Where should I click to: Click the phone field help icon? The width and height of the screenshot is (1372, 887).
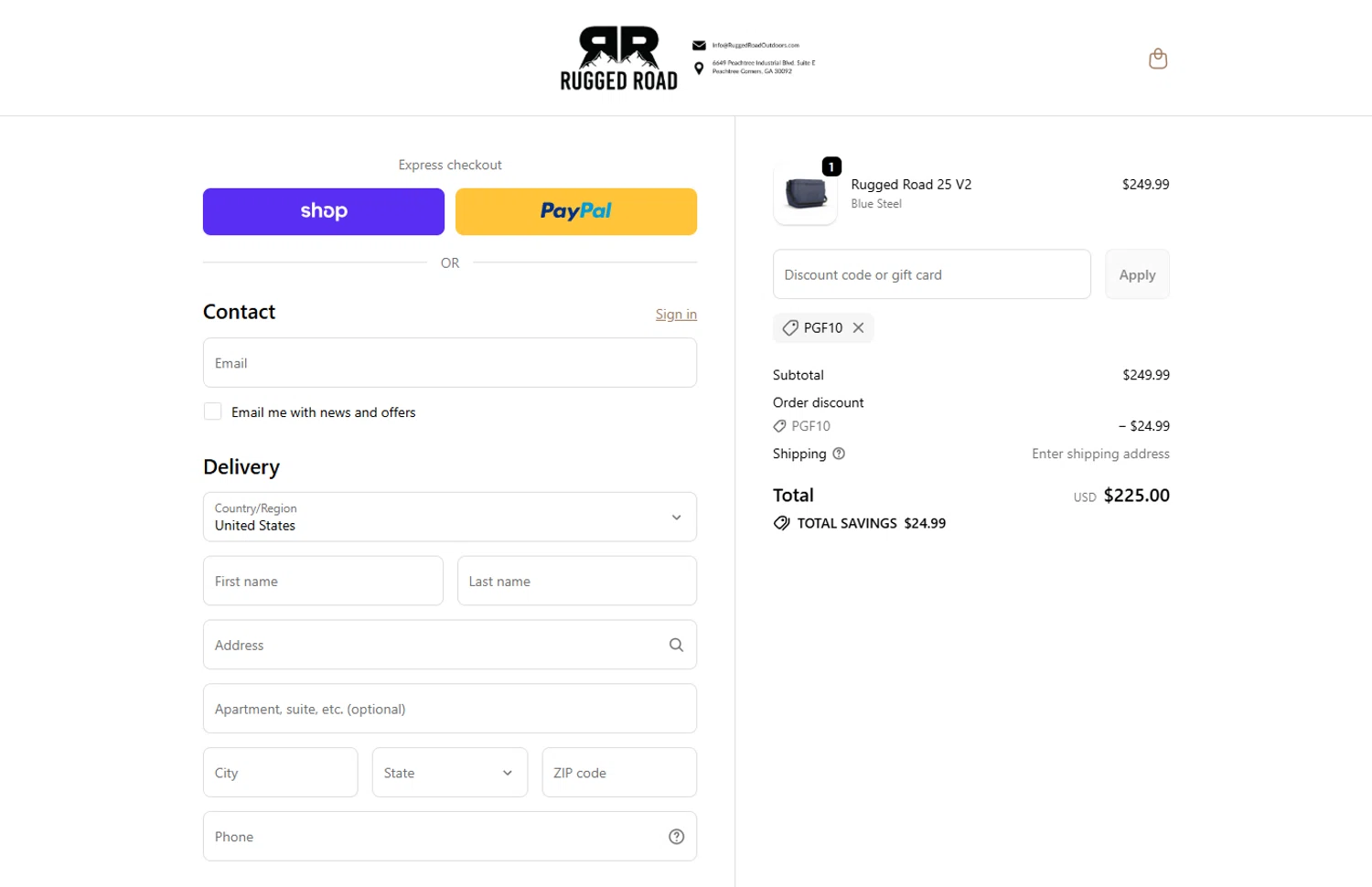(x=676, y=837)
